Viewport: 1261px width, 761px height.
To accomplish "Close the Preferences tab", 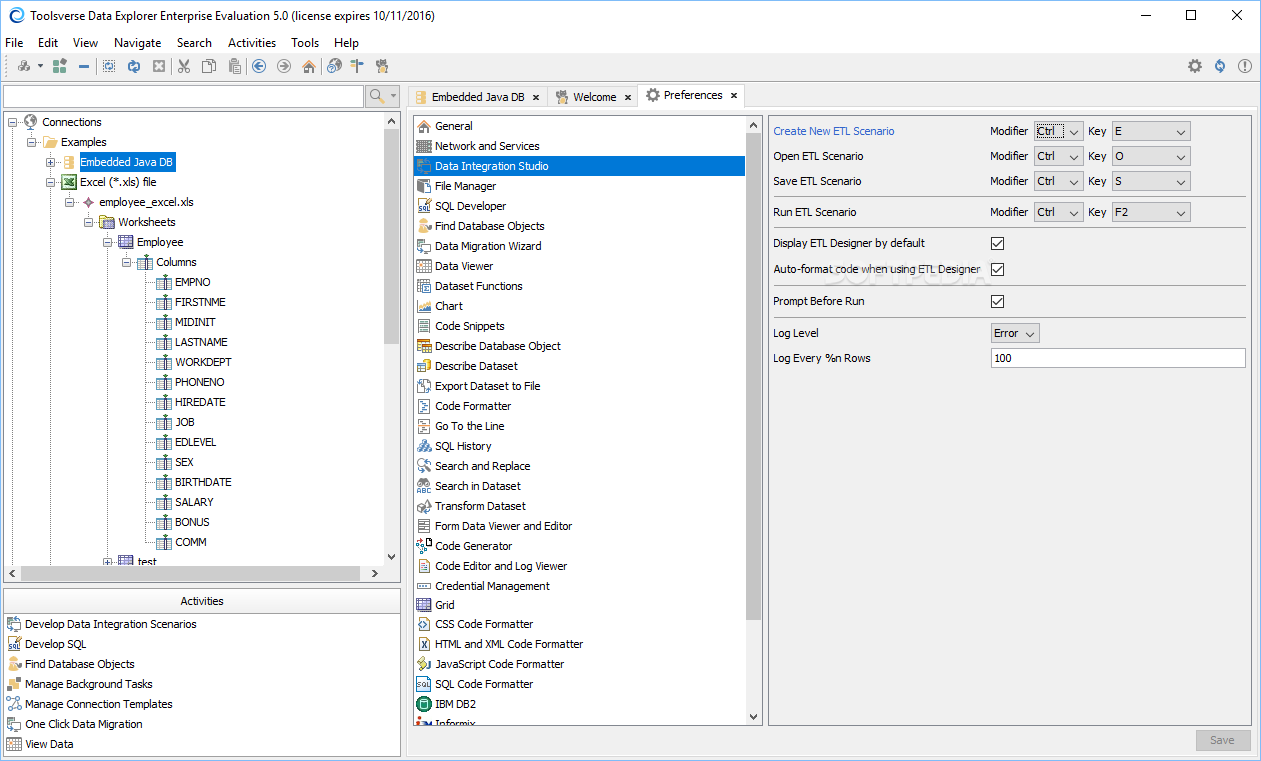I will pos(733,95).
